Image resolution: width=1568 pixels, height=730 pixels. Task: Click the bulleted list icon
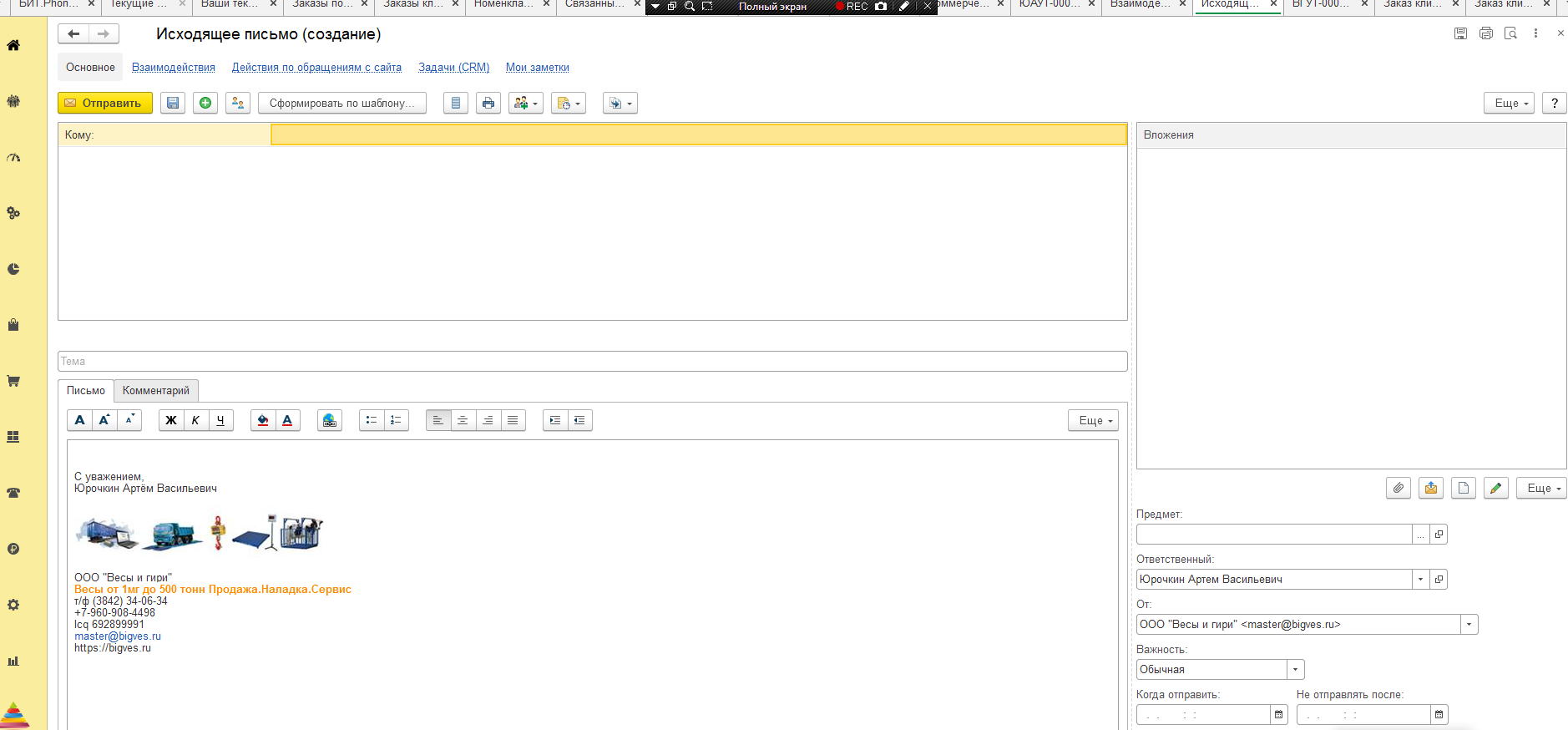coord(372,420)
